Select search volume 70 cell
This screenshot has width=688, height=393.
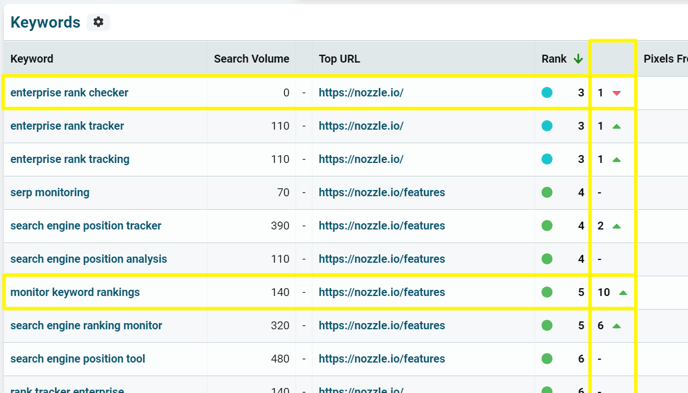283,193
